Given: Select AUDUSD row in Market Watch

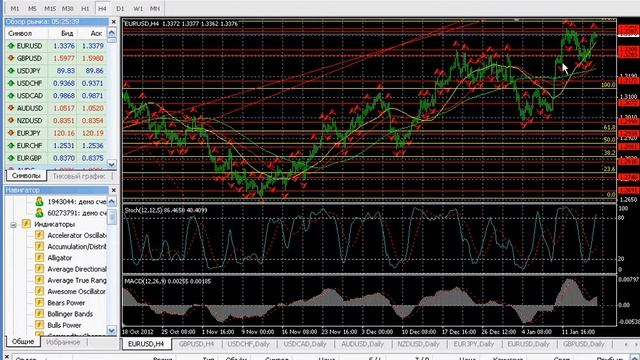Looking at the screenshot, I should pyautogui.click(x=56, y=108).
